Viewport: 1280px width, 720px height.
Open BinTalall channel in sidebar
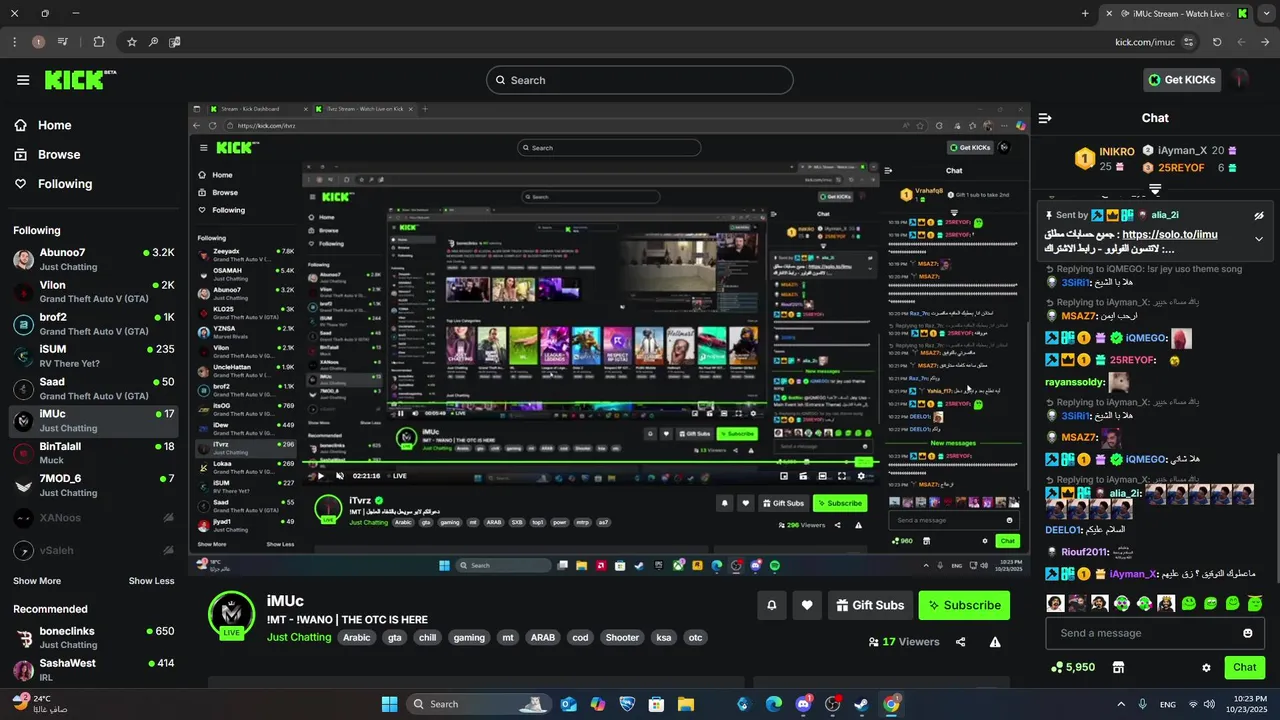pos(94,453)
